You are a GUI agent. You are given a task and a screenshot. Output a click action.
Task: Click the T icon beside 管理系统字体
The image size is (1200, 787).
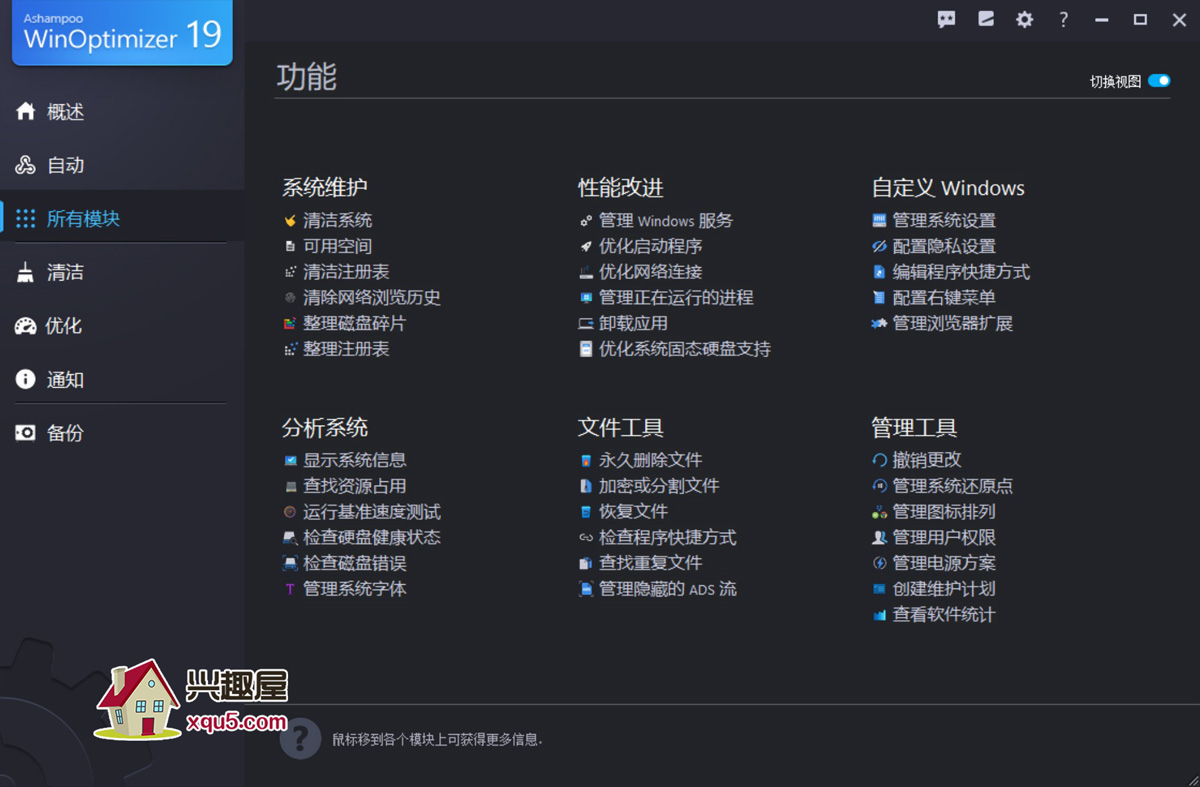click(290, 590)
